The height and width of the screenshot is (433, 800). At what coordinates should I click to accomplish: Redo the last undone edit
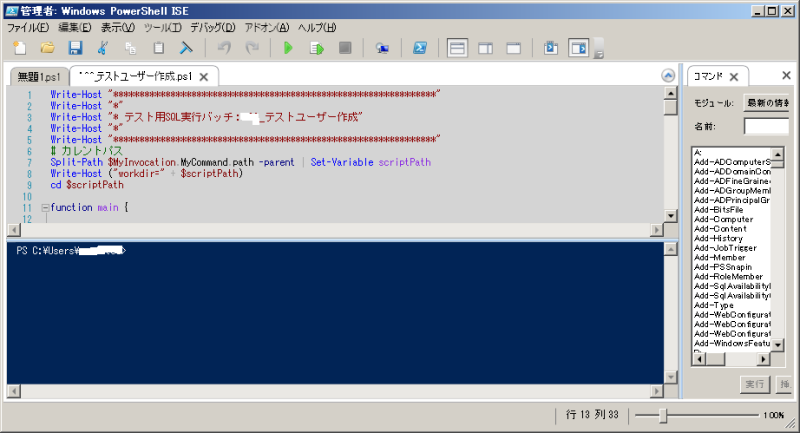pos(252,48)
